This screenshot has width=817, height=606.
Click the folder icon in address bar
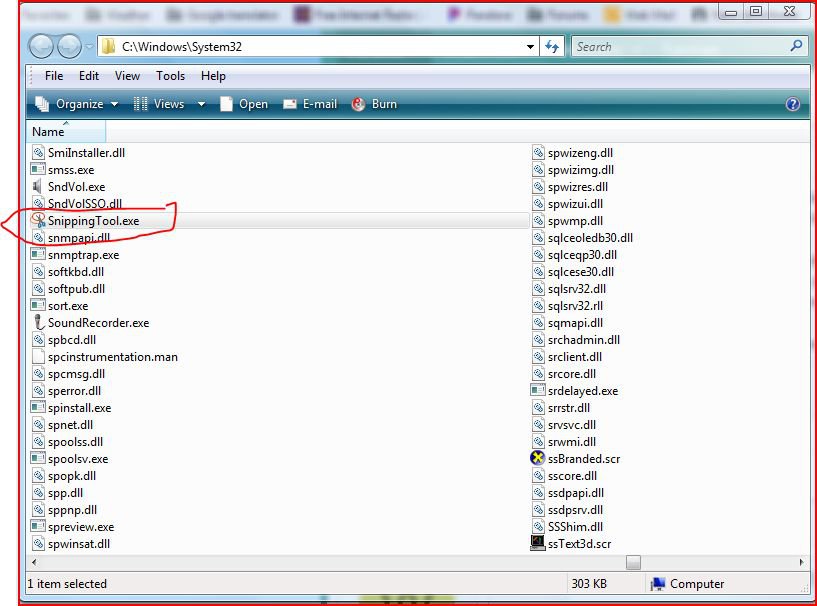coord(108,46)
